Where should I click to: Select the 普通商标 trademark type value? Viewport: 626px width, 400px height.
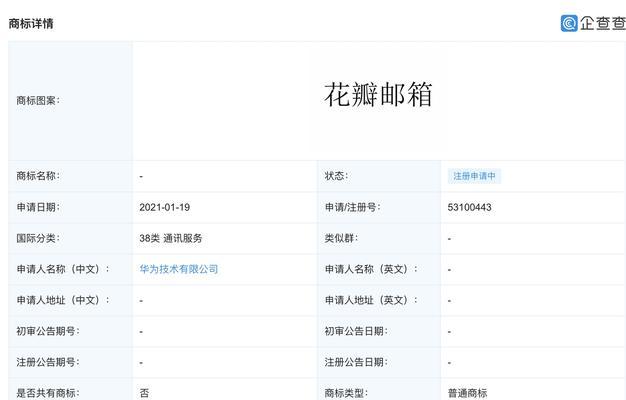[x=468, y=393]
